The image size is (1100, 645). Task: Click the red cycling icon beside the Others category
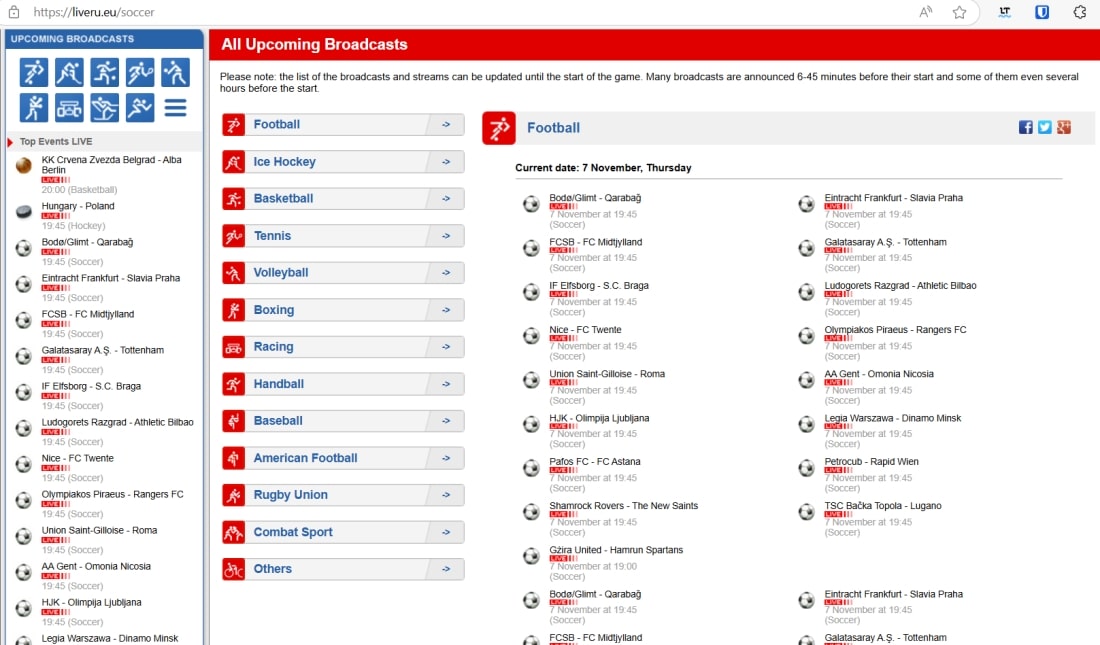(234, 569)
